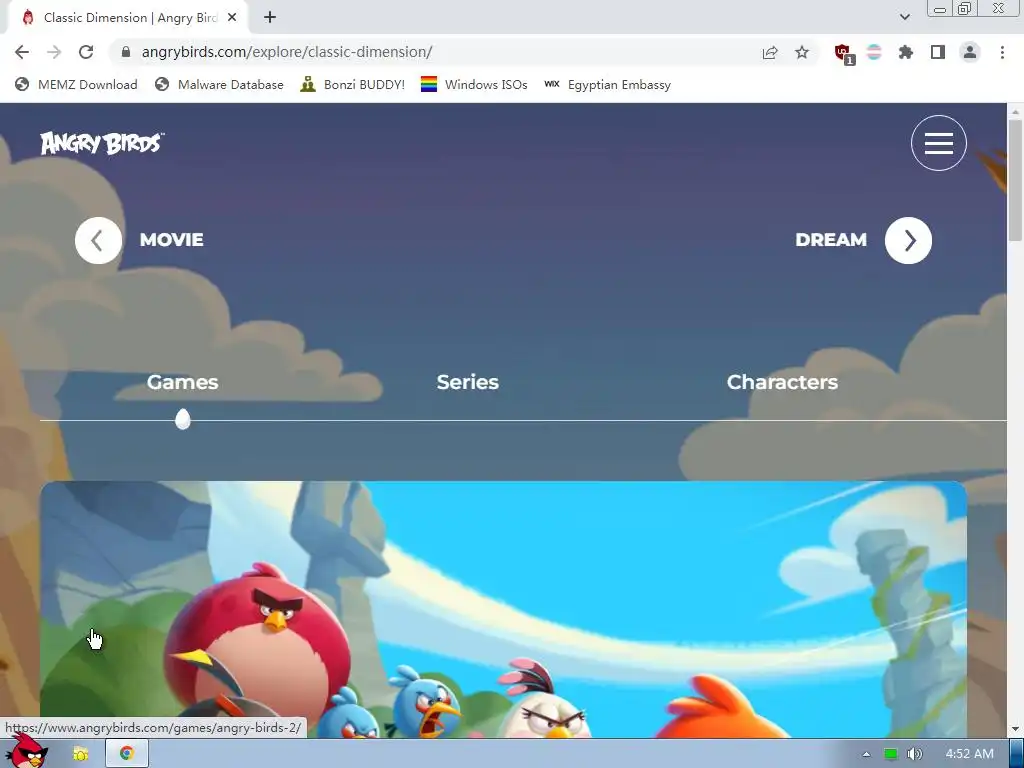Click the DREAM dimension label
Viewport: 1024px width, 768px height.
click(x=831, y=240)
